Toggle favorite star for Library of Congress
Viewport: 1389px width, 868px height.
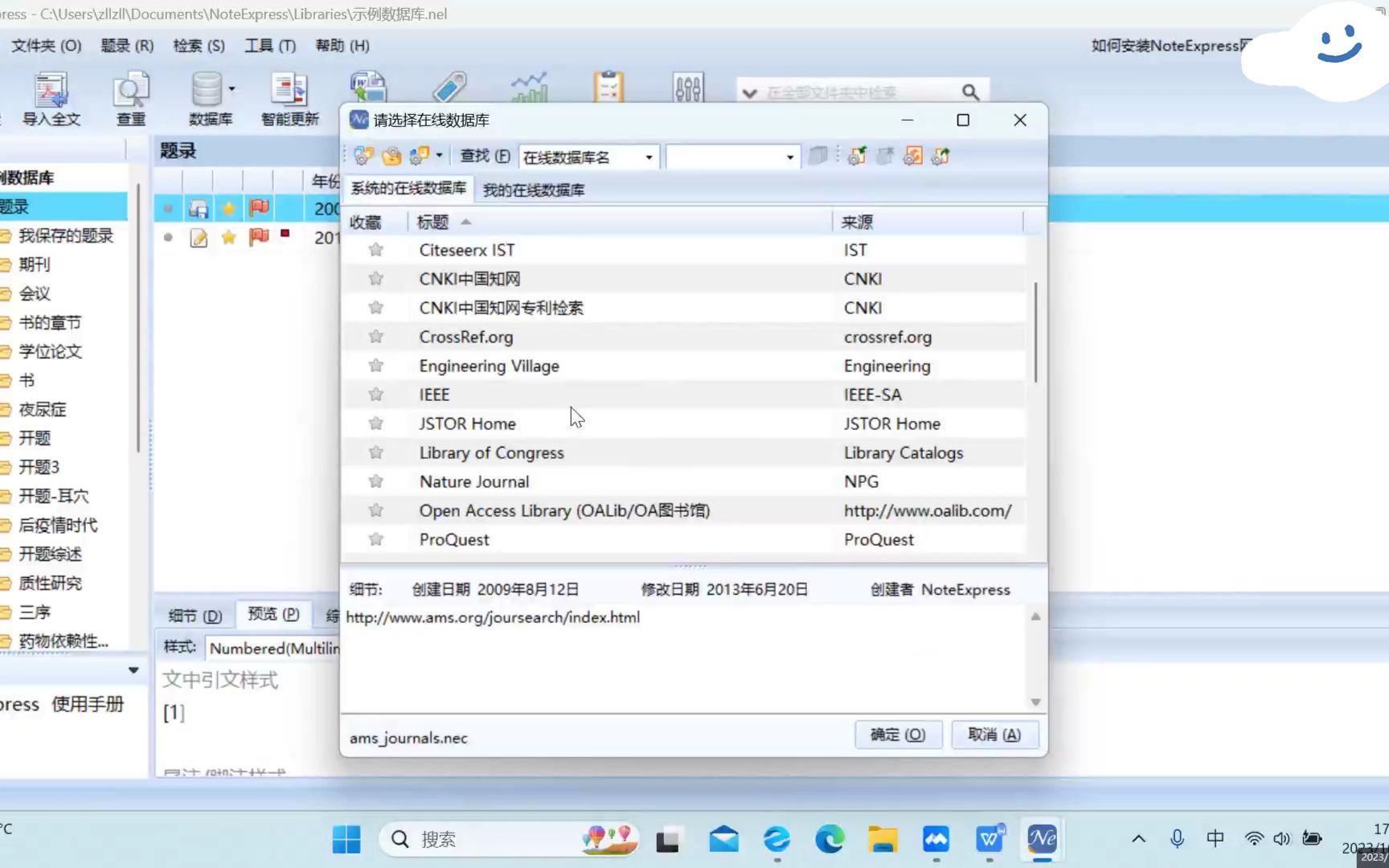(375, 452)
